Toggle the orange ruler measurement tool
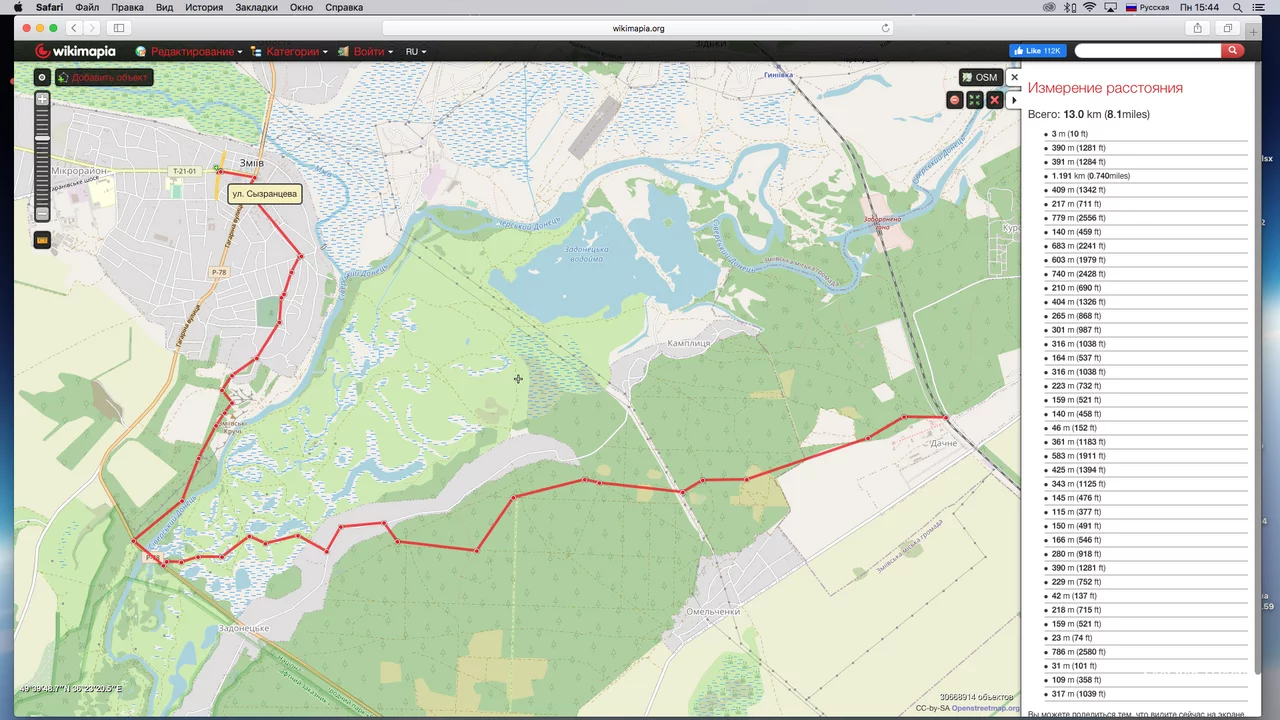Image resolution: width=1280 pixels, height=720 pixels. [42, 240]
